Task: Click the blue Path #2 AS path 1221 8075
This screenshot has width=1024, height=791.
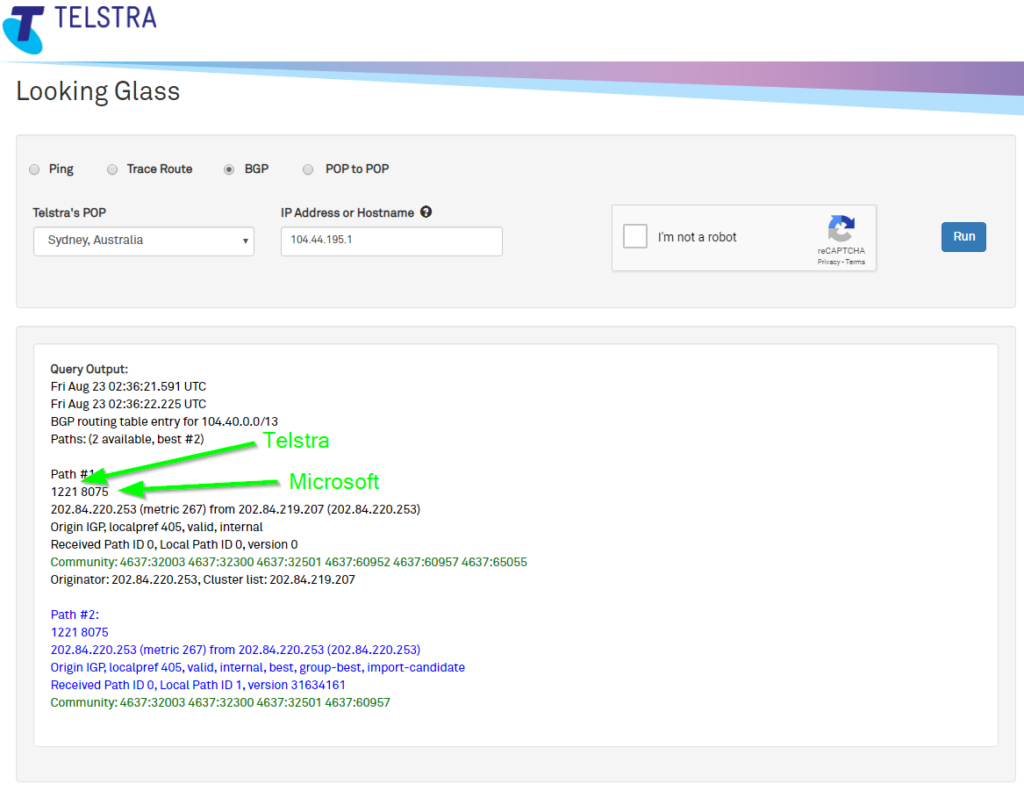Action: pos(80,632)
